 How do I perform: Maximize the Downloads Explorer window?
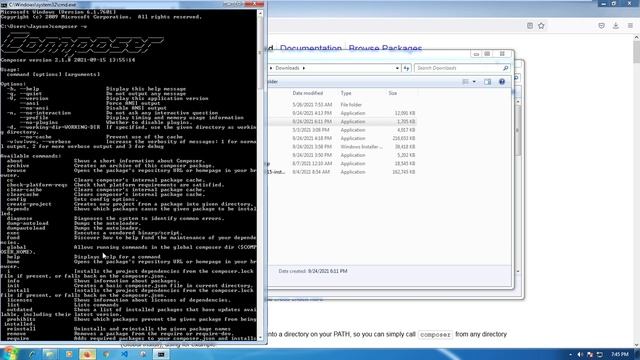click(487, 54)
